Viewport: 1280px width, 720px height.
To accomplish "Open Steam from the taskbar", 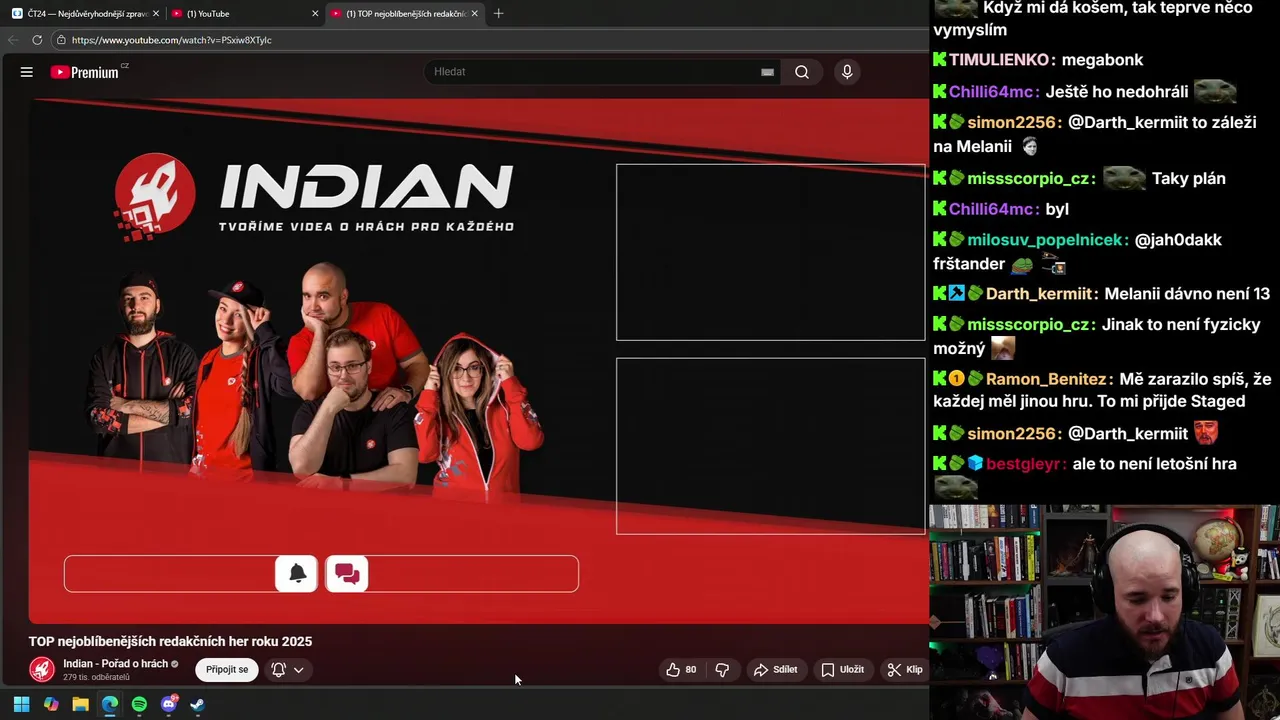I will [198, 704].
